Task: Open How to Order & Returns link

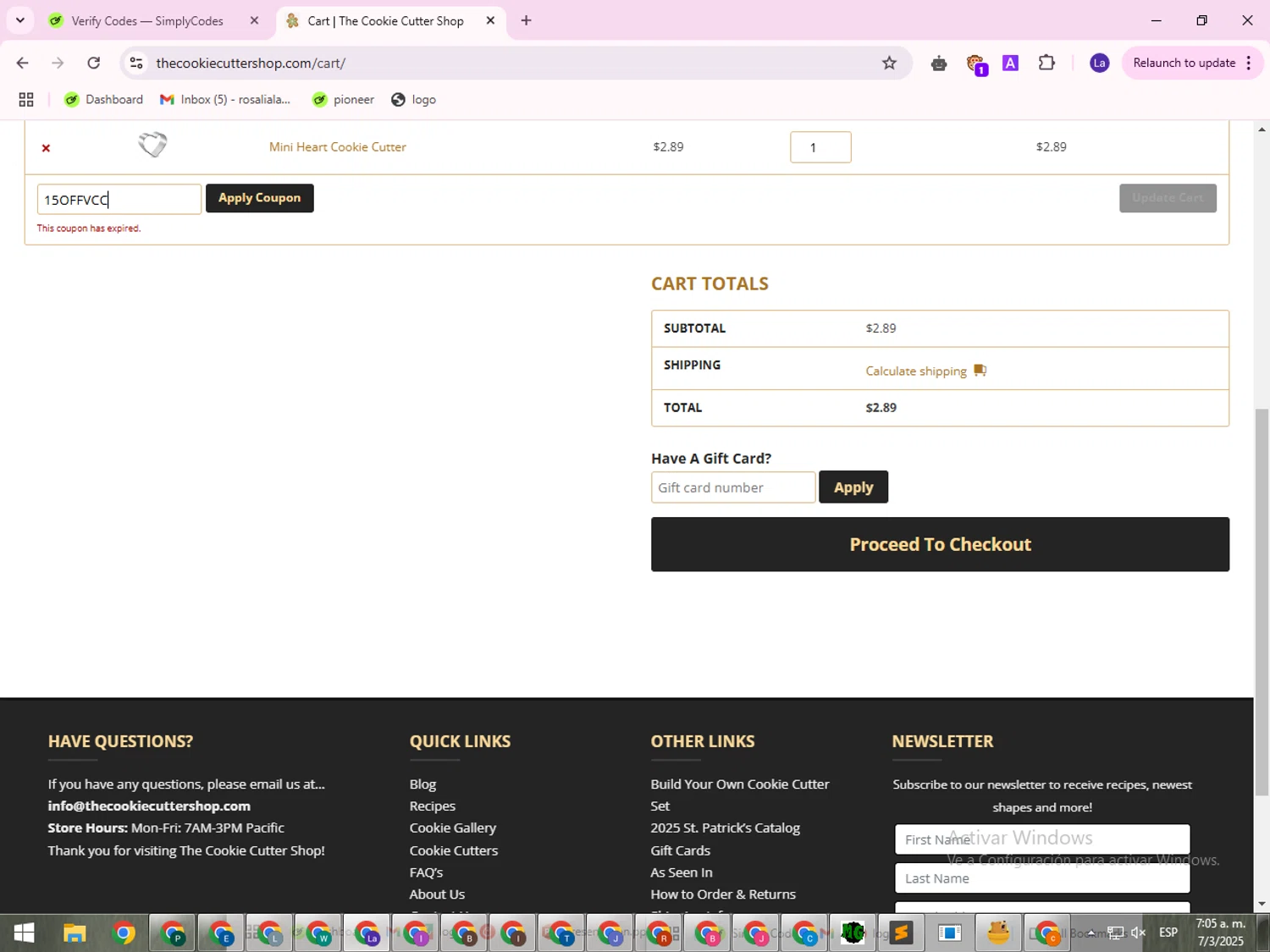Action: 723,894
